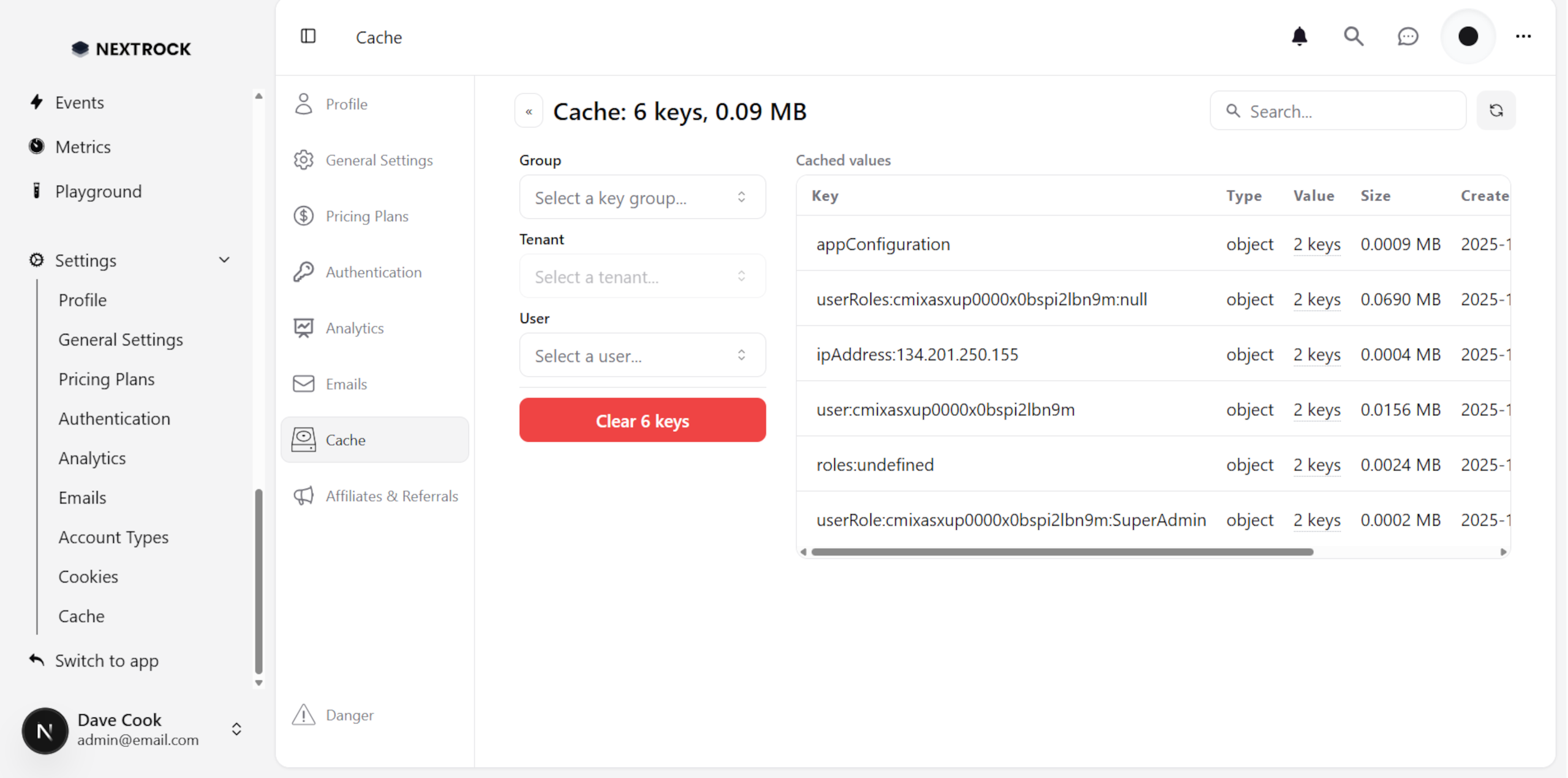1568x778 pixels.
Task: Click the notifications bell icon
Action: pos(1299,37)
